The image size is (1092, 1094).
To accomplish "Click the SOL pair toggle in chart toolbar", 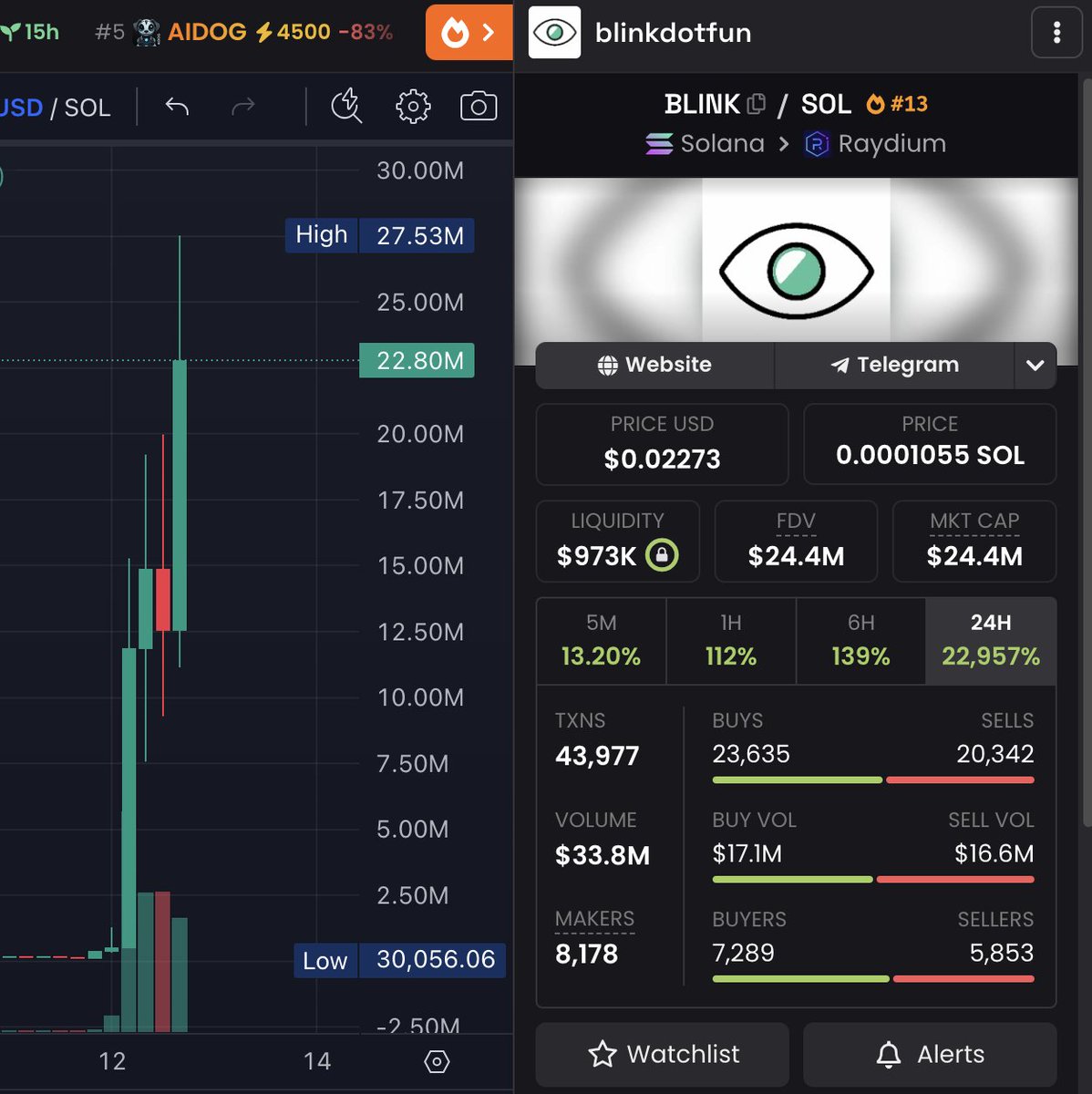I will point(88,108).
